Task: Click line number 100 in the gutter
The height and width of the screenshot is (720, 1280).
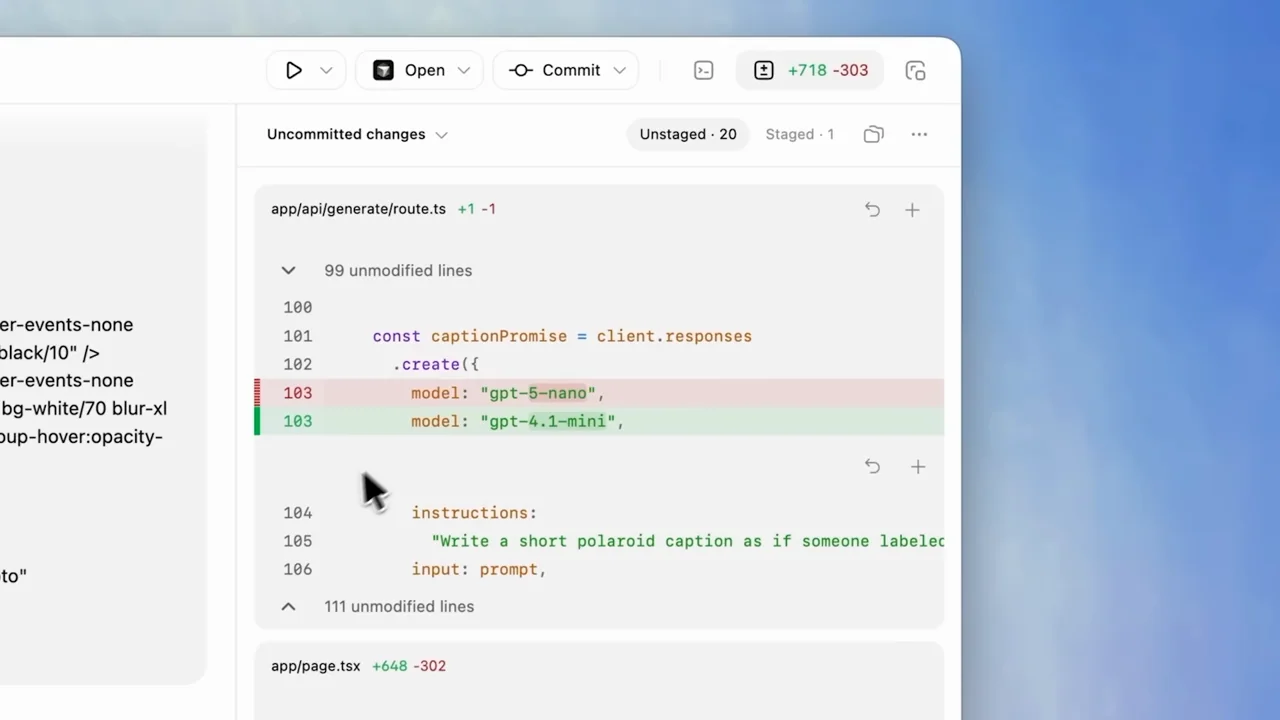Action: click(x=298, y=307)
